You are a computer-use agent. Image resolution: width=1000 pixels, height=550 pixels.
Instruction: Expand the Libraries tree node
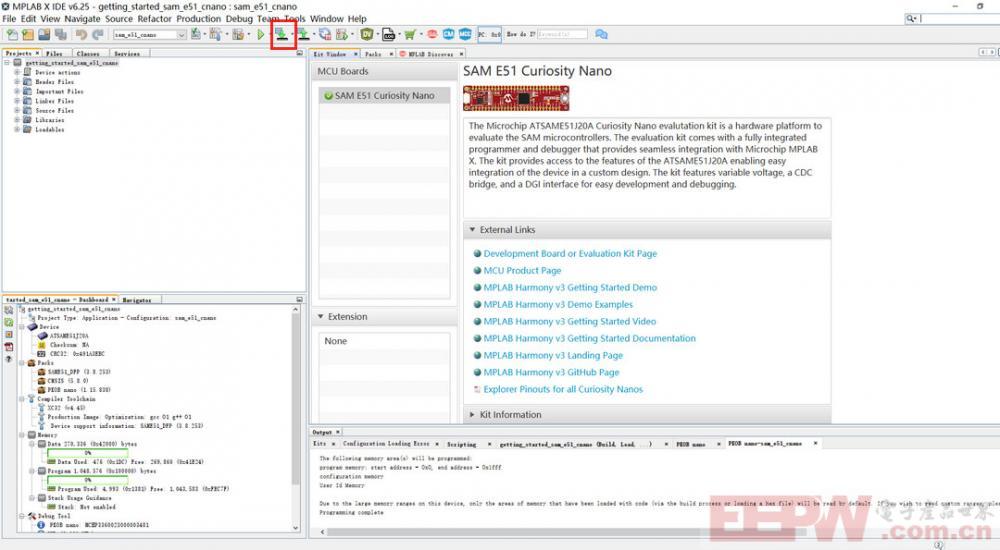tap(17, 120)
